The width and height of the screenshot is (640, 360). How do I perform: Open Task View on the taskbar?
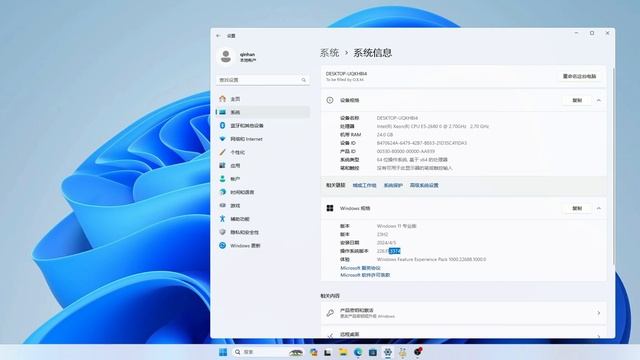[328, 352]
